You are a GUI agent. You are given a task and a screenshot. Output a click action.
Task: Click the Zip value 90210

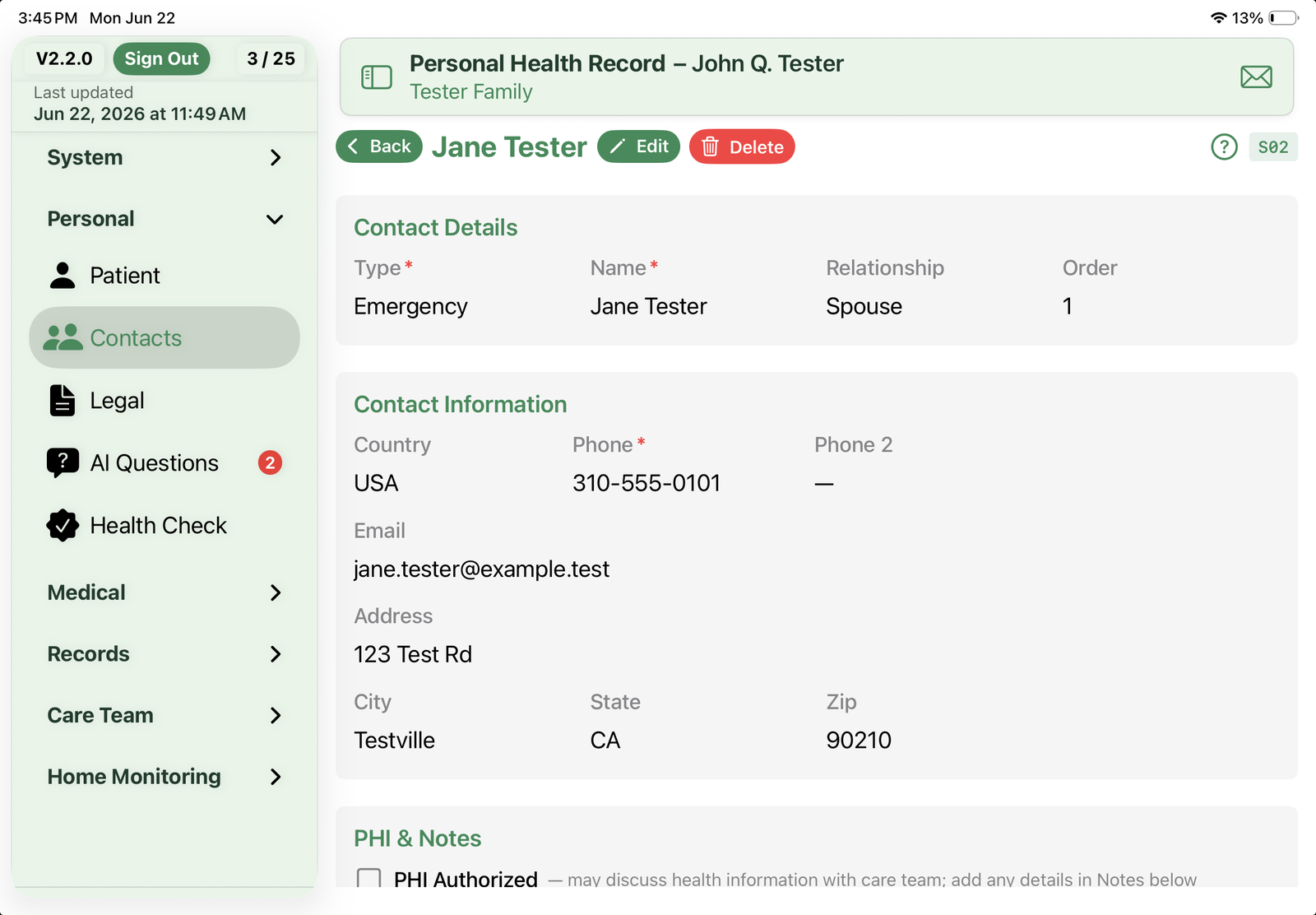coord(859,740)
